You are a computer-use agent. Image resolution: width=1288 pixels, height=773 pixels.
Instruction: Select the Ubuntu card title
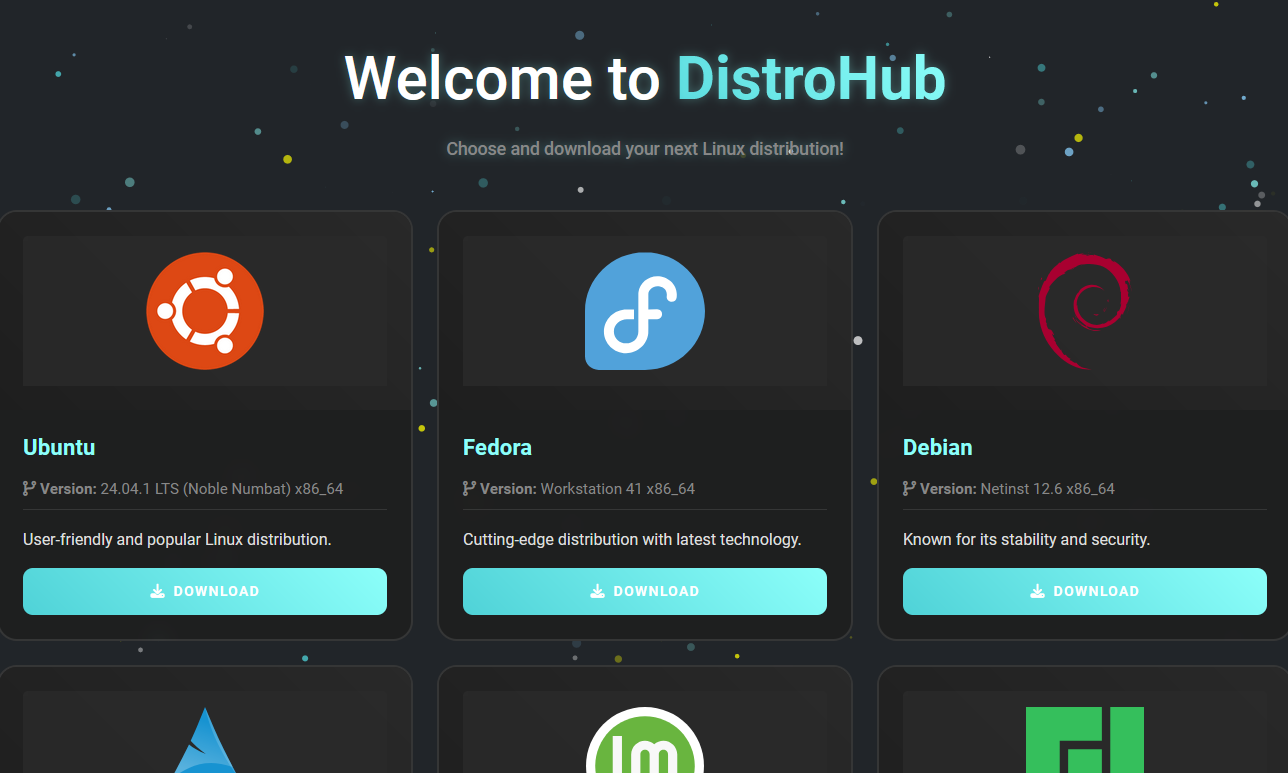click(59, 447)
